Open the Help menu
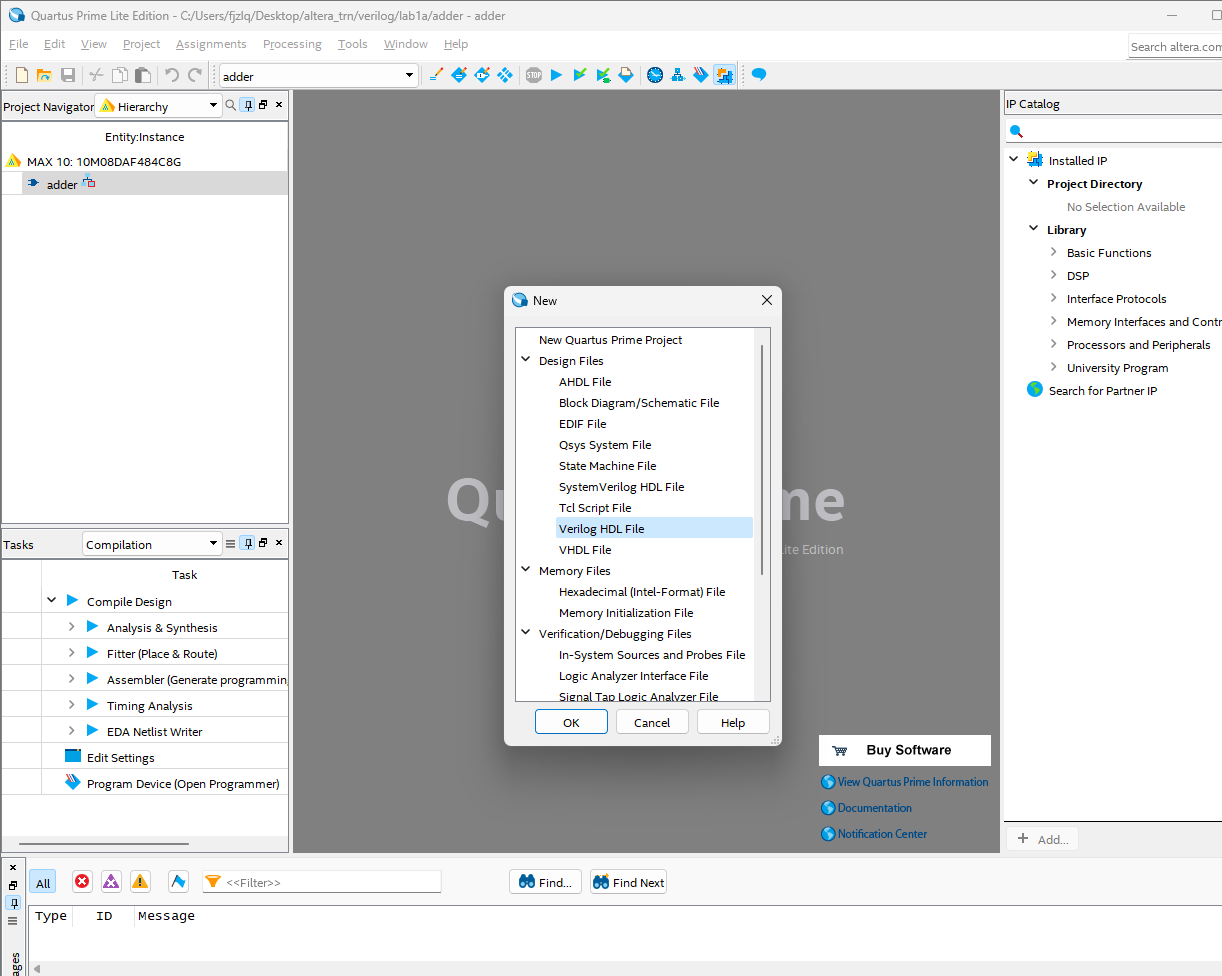The image size is (1222, 976). click(x=456, y=44)
